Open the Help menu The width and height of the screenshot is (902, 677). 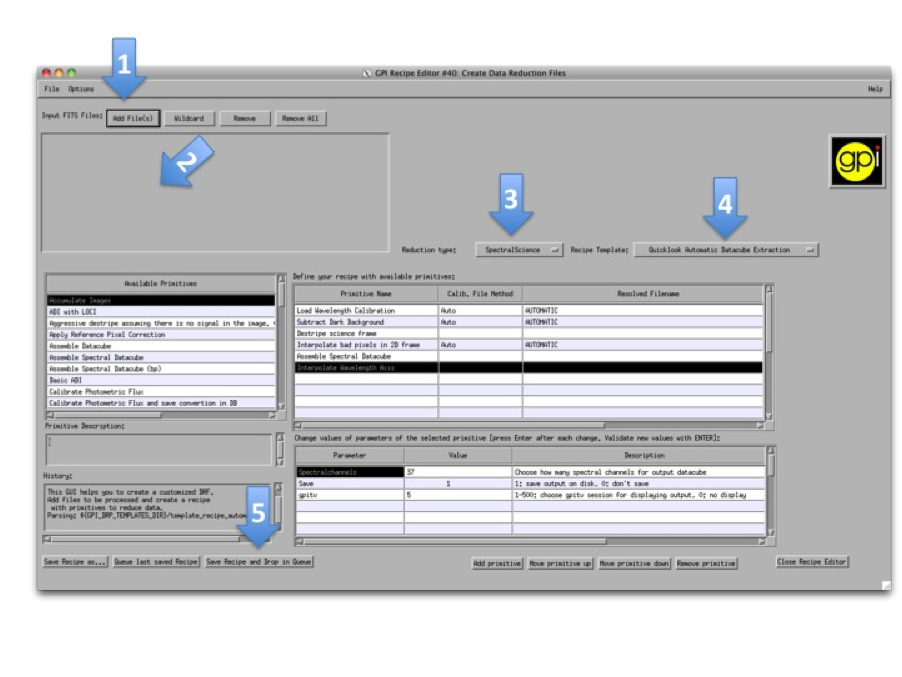pyautogui.click(x=874, y=89)
